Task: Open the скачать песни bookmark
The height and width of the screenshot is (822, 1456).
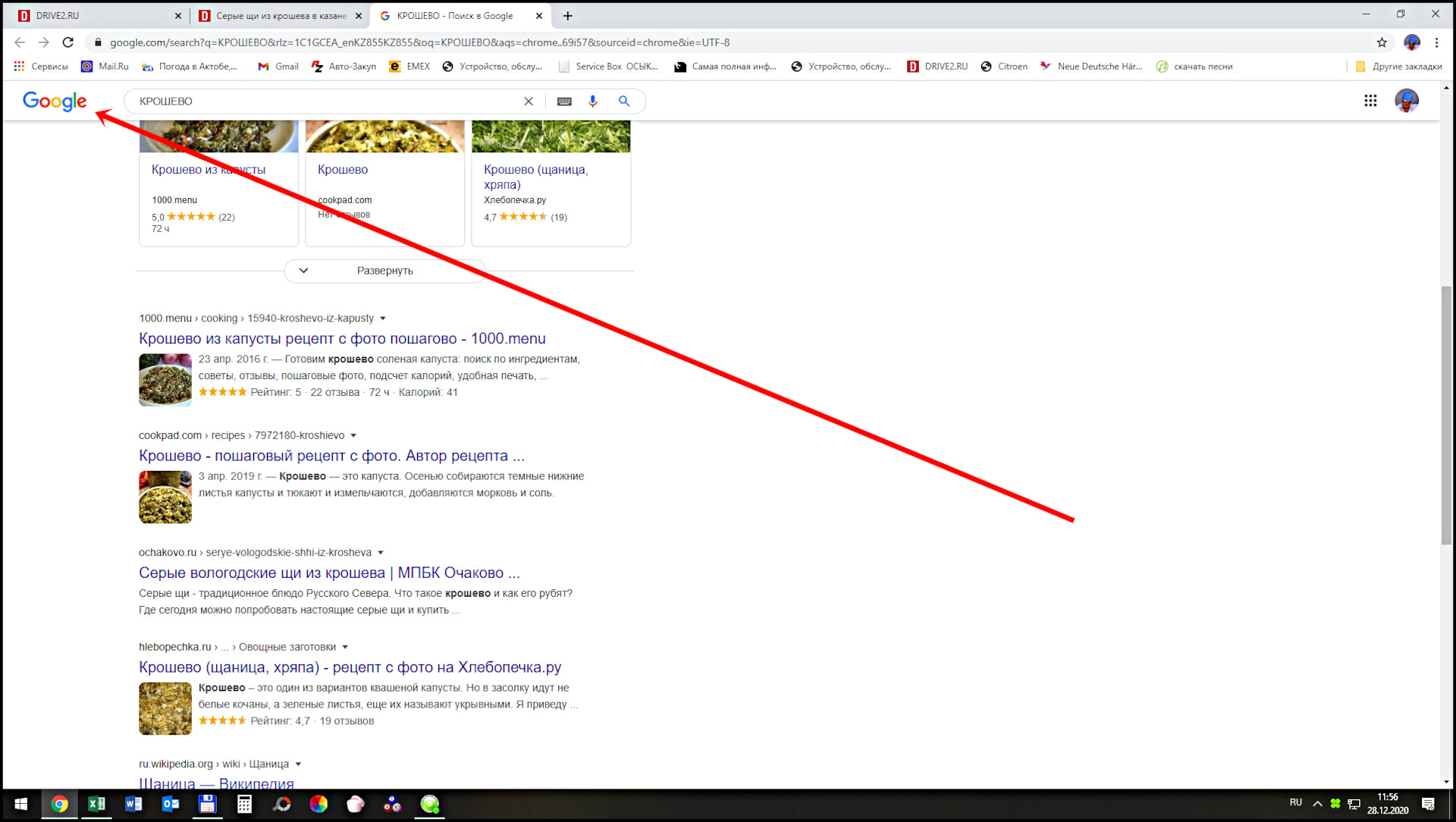Action: coord(1194,67)
